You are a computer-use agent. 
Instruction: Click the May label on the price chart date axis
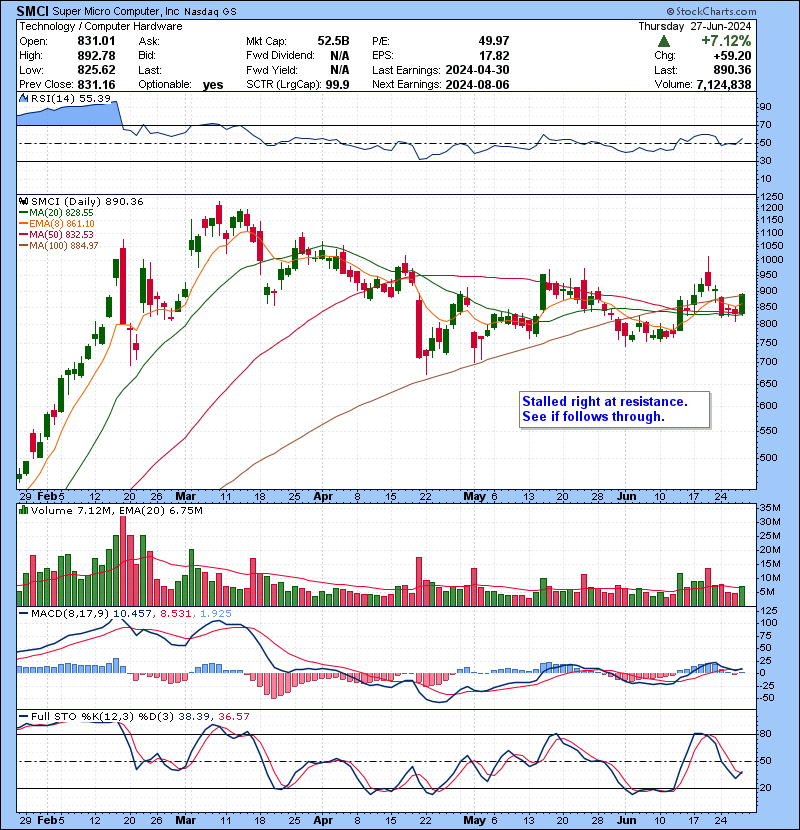point(474,496)
